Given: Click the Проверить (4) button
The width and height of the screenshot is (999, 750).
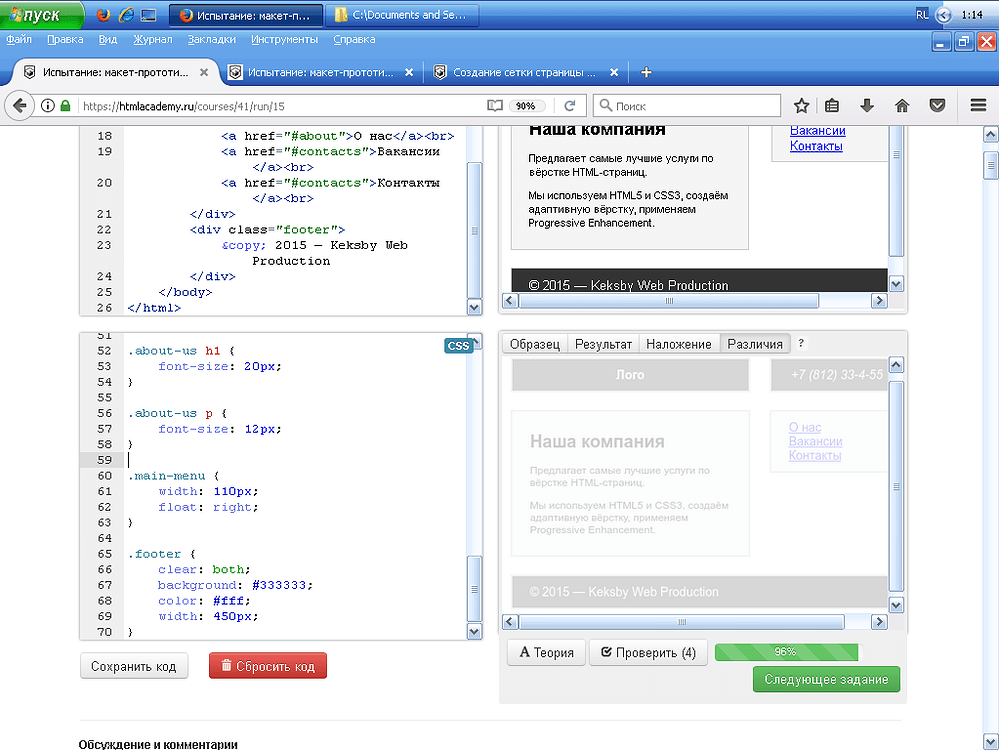Looking at the screenshot, I should 648,653.
